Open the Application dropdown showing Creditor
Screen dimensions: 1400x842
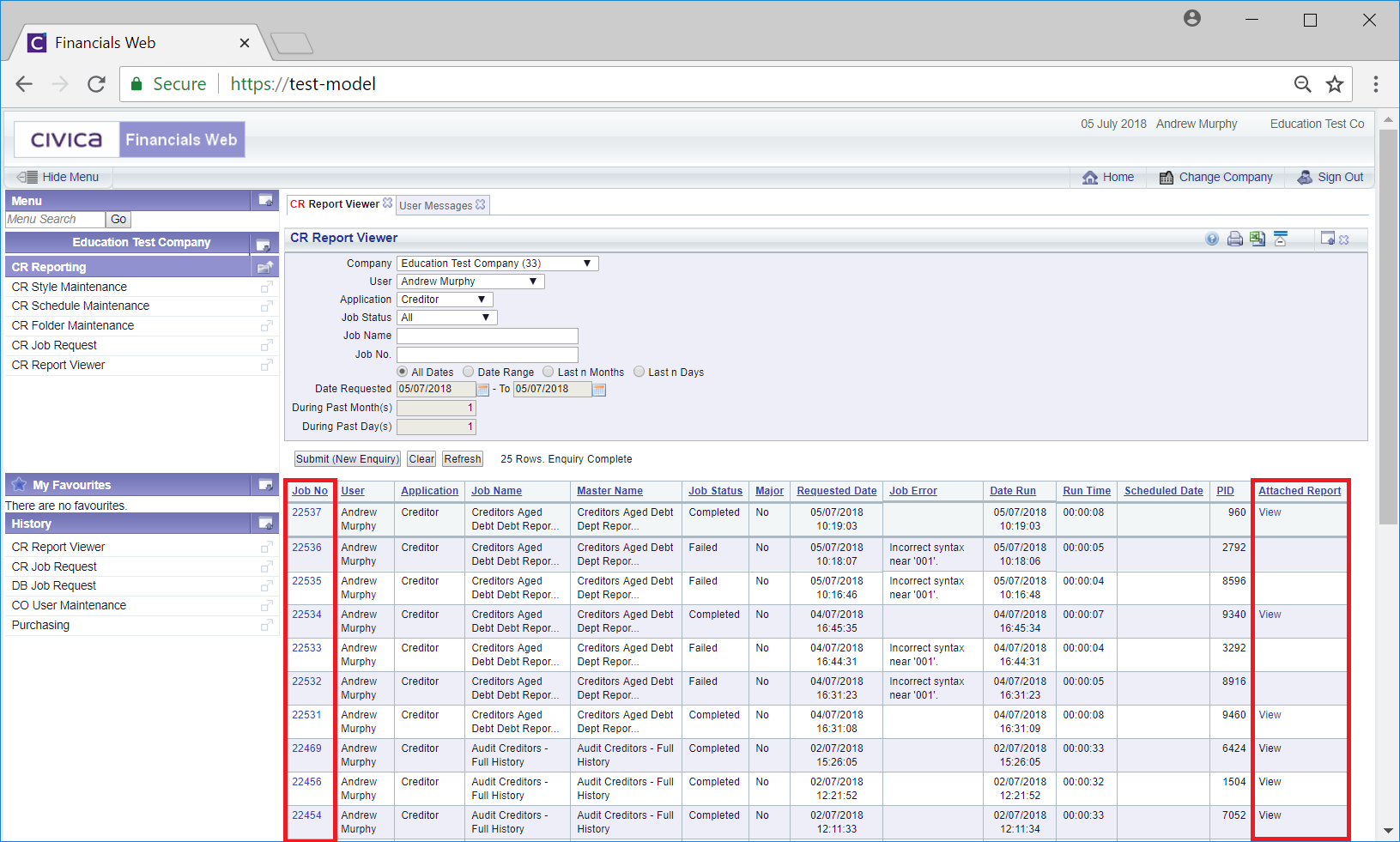pyautogui.click(x=444, y=300)
